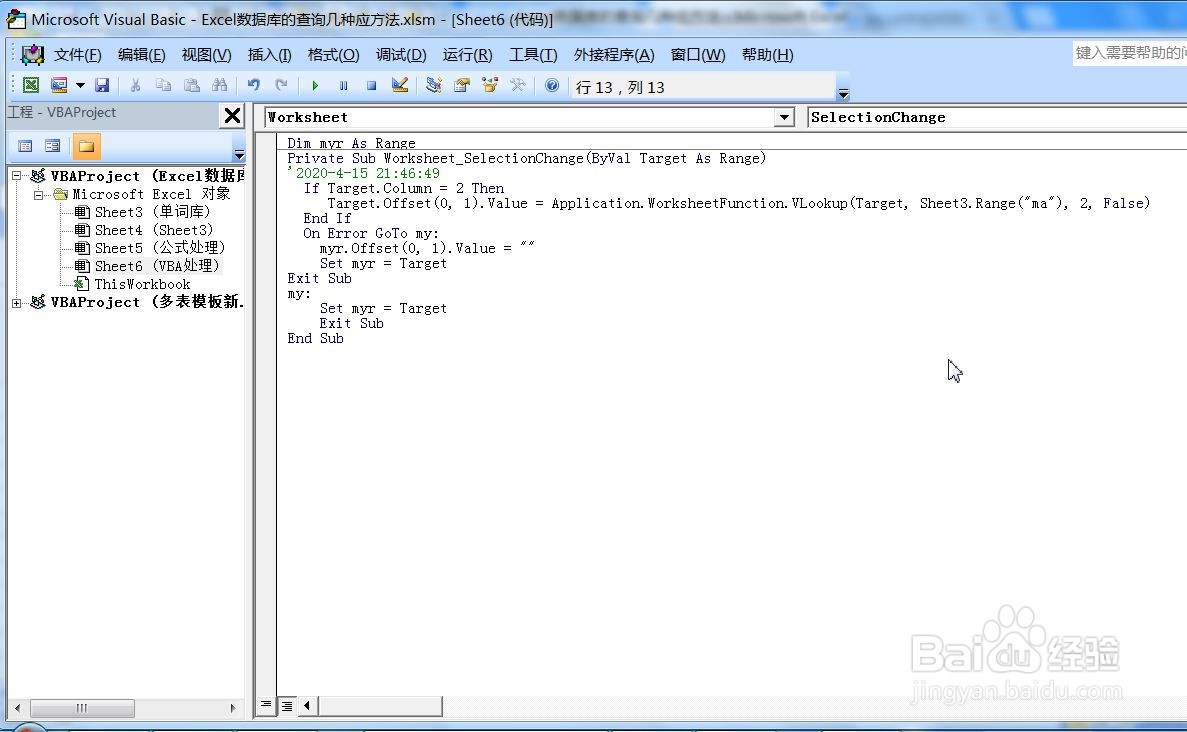The height and width of the screenshot is (732, 1187).
Task: Toggle Folders view in project pane
Action: click(x=86, y=146)
